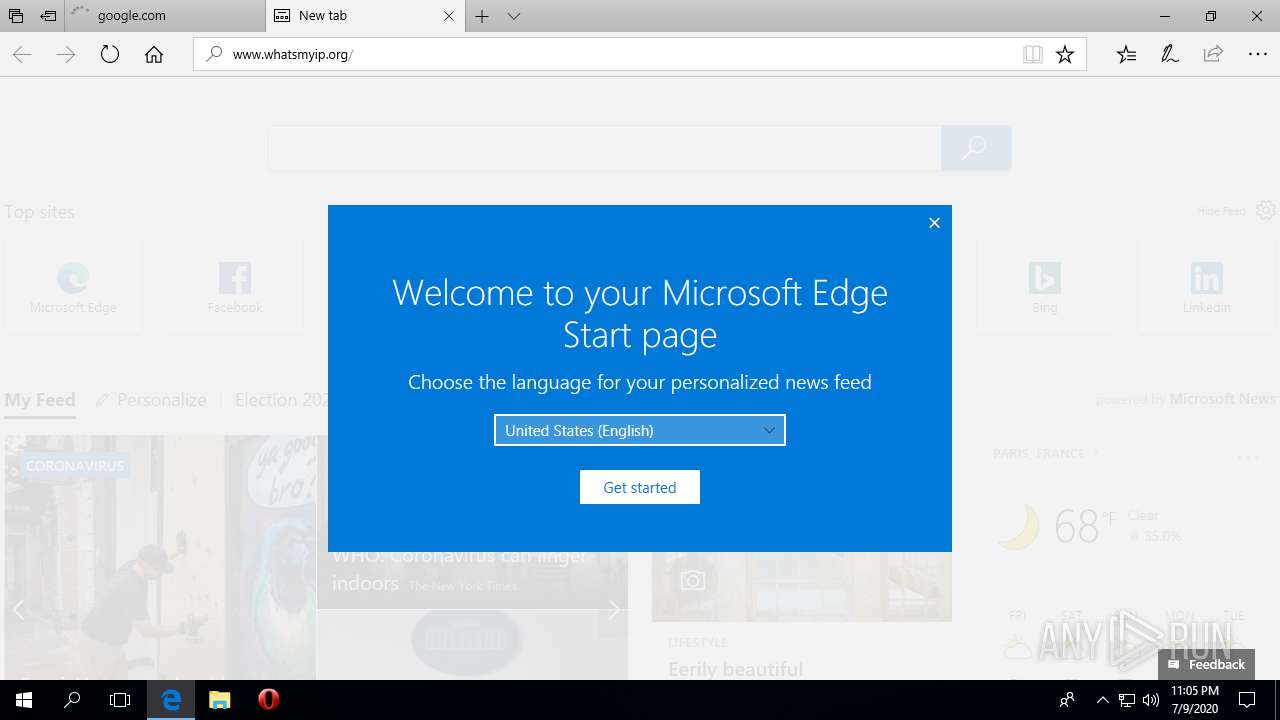Click the browser back arrow
1280x720 pixels.
pos(22,55)
